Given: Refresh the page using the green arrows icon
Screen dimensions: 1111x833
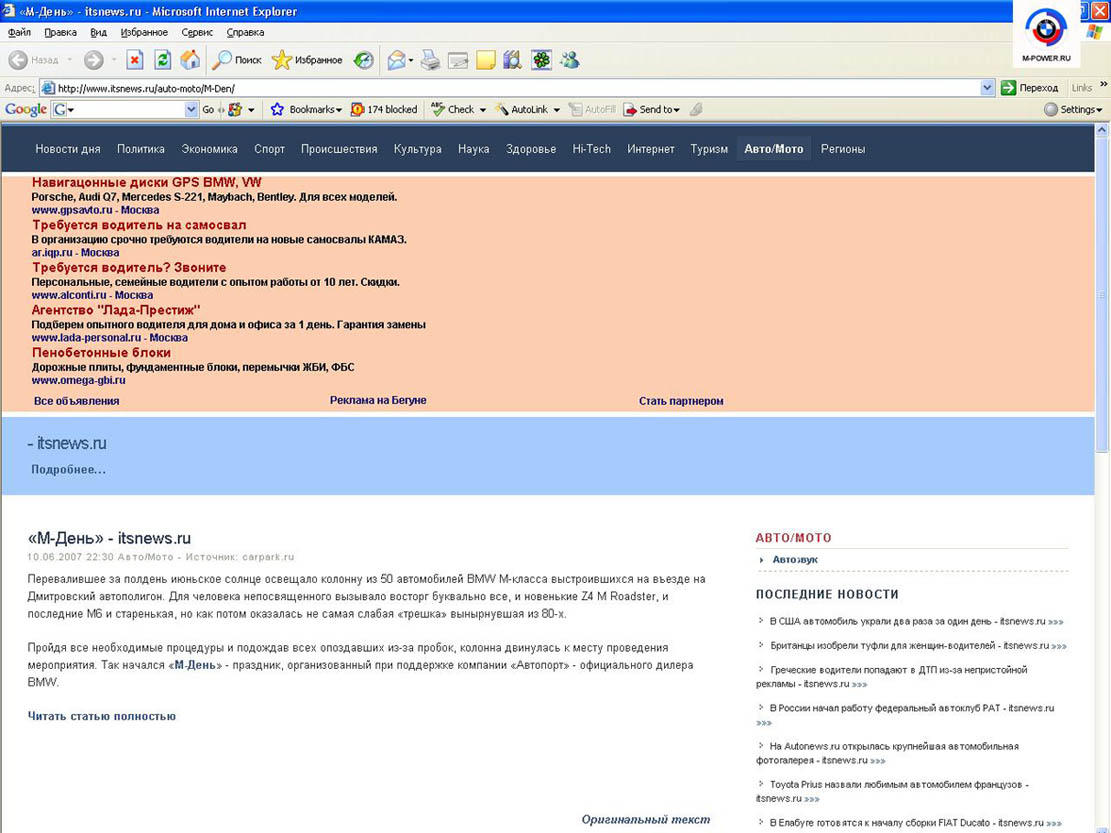Looking at the screenshot, I should click(162, 60).
